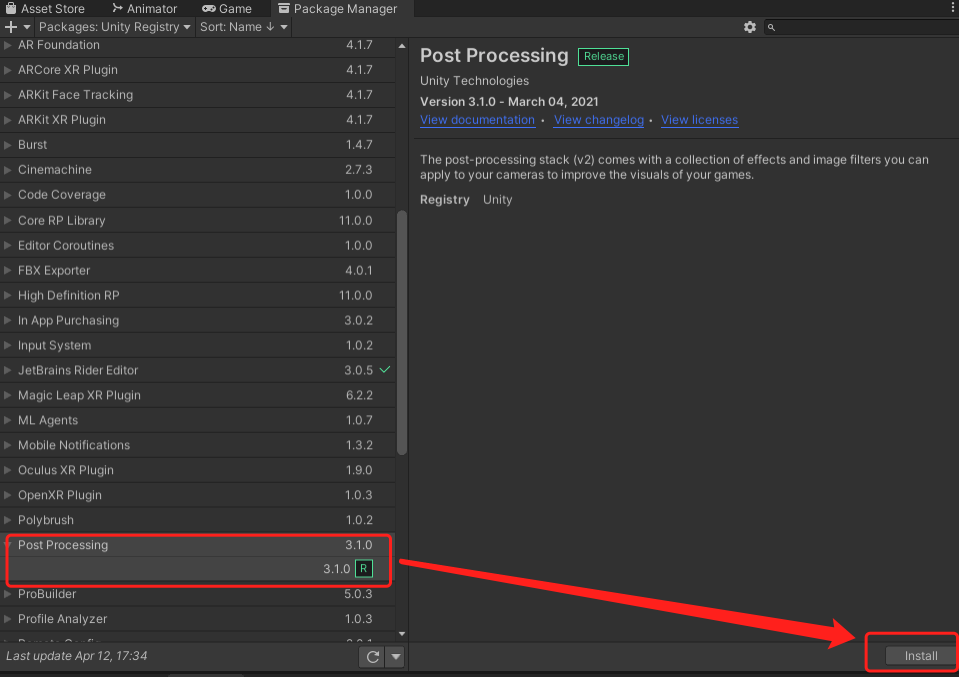The image size is (959, 677).
Task: Select the Mobile Notifications package
Action: (198, 445)
